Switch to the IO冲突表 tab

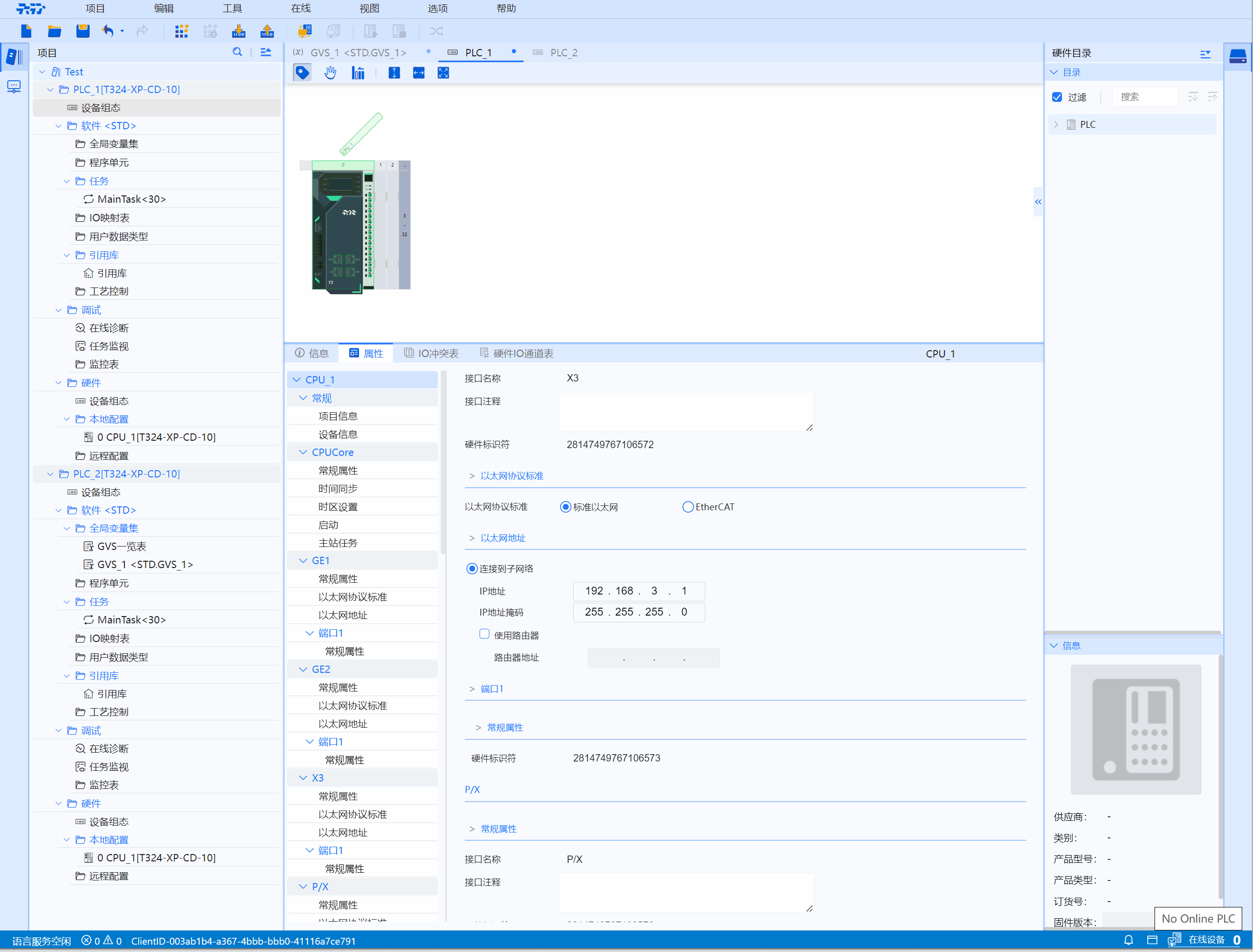click(x=431, y=353)
